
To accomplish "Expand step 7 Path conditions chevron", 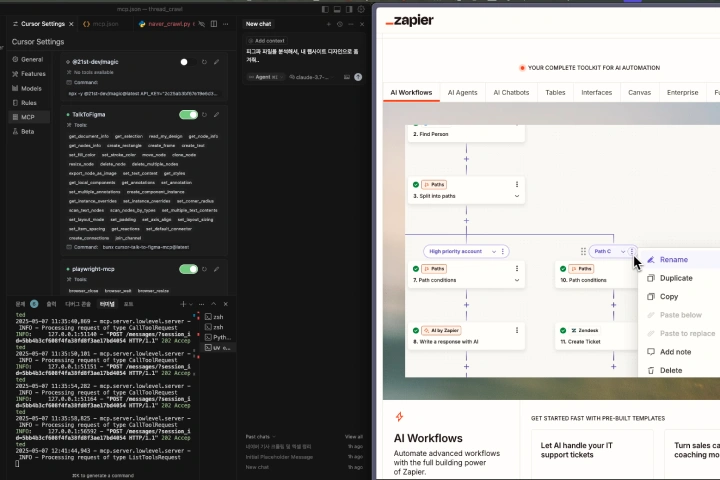I will [x=517, y=280].
